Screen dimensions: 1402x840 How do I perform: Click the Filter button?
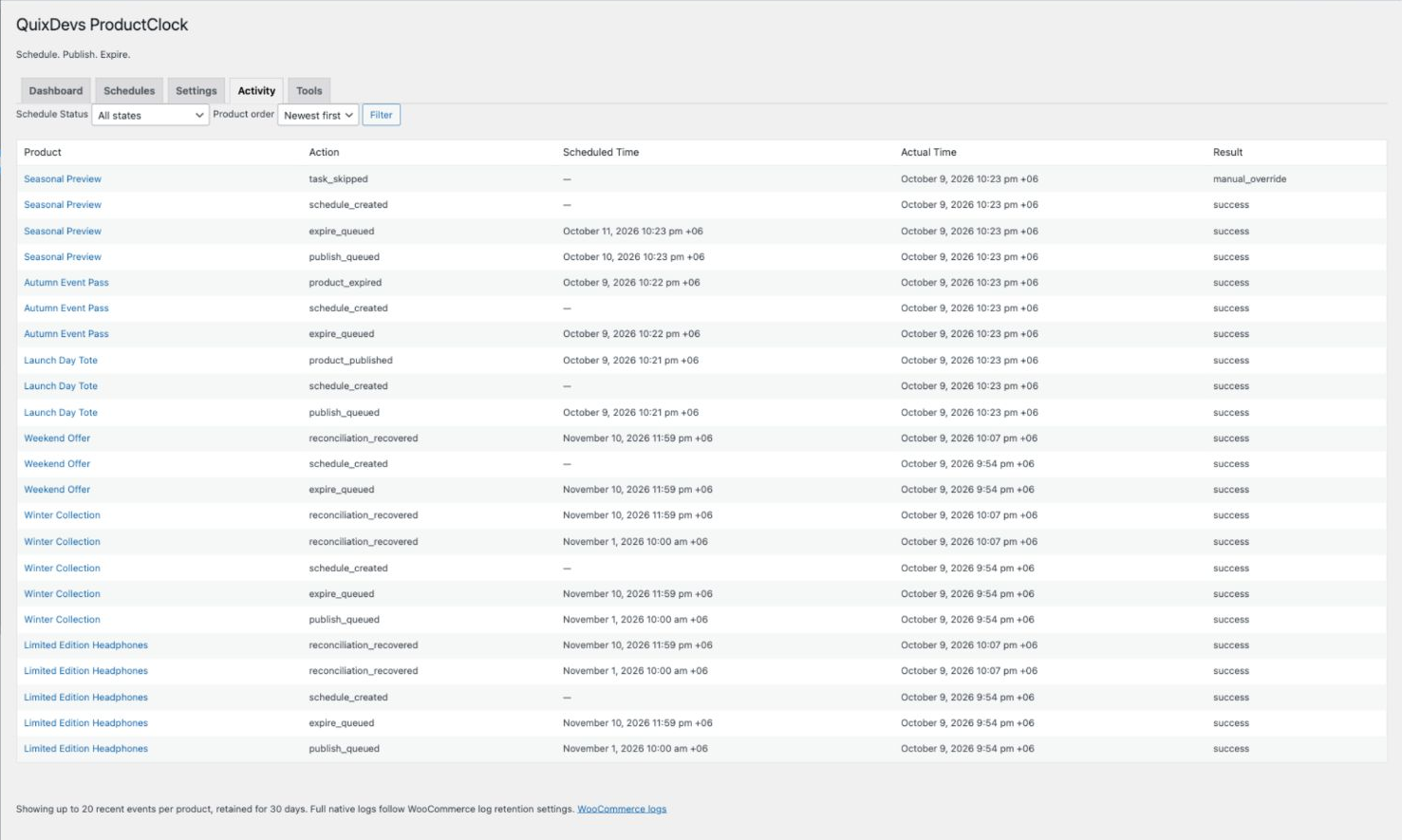point(382,115)
